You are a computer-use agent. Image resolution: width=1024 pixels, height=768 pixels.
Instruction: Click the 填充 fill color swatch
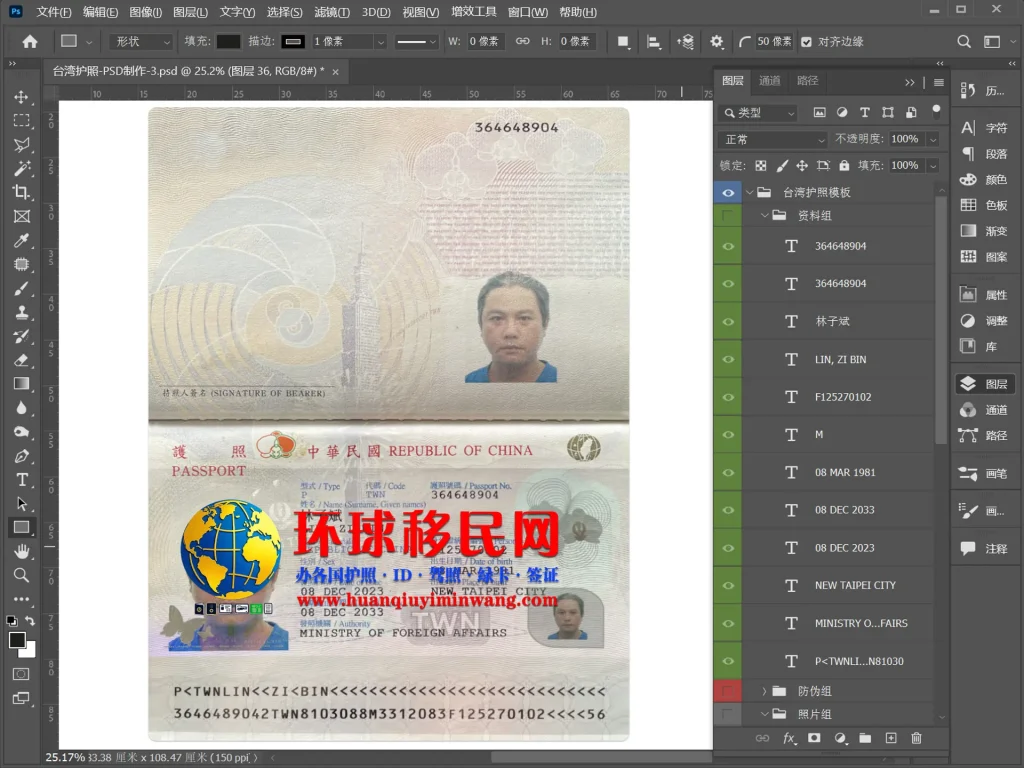coord(229,42)
